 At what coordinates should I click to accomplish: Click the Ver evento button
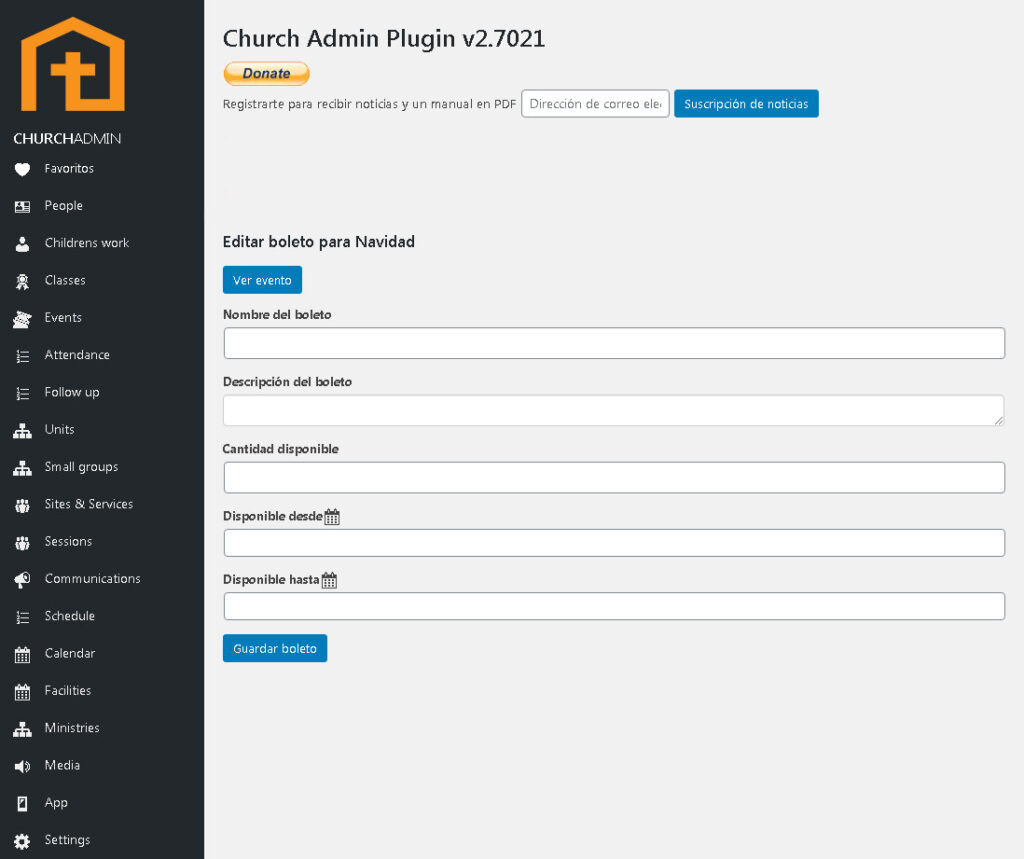click(262, 280)
